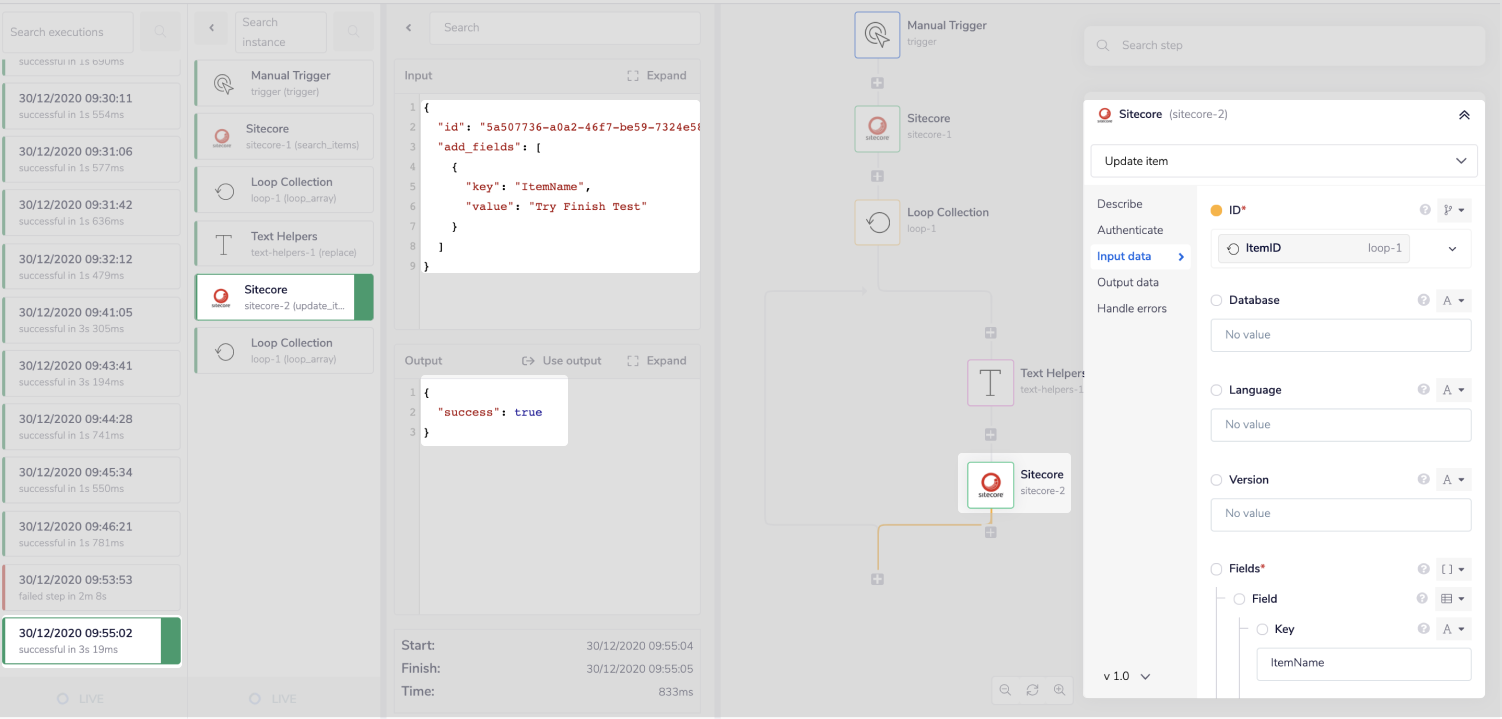Open the Authenticate tab
The image size is (1502, 719).
pyautogui.click(x=1131, y=230)
